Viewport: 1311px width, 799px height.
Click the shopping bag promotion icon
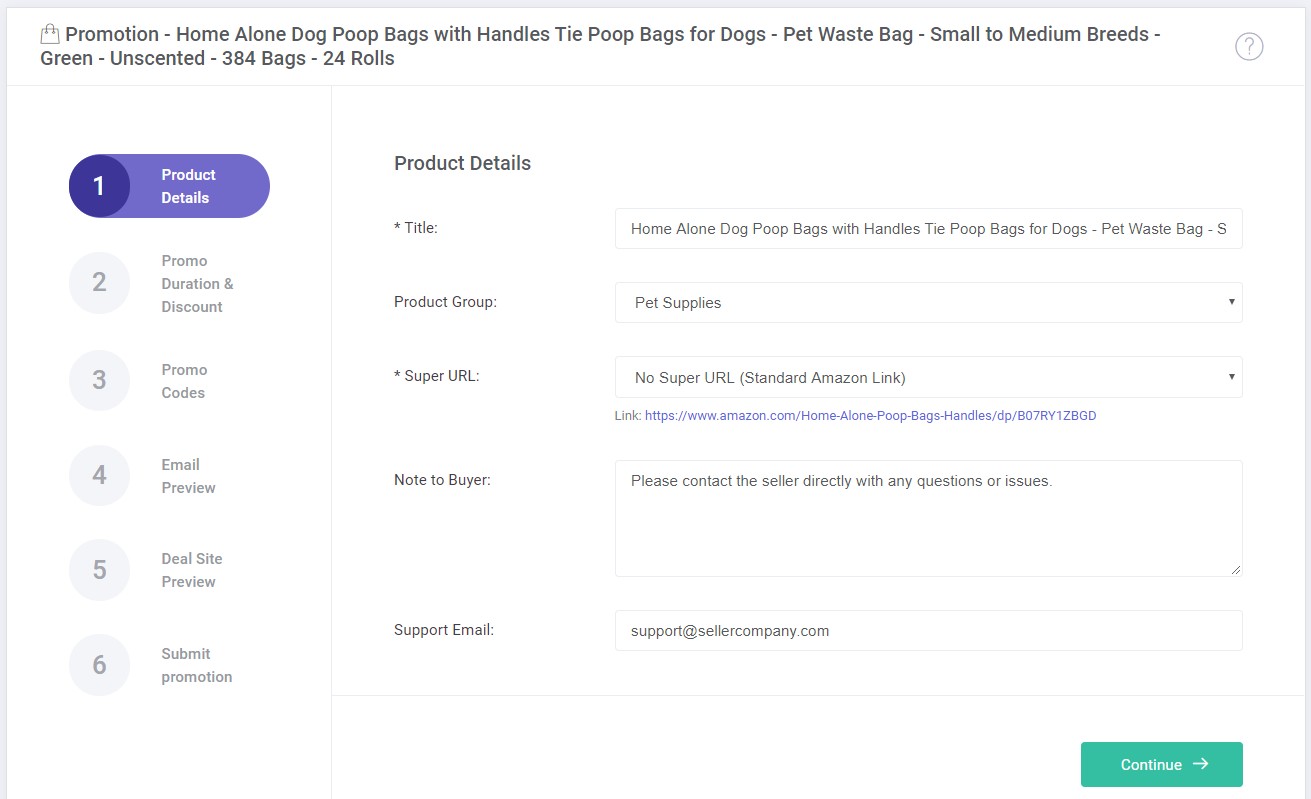point(50,35)
